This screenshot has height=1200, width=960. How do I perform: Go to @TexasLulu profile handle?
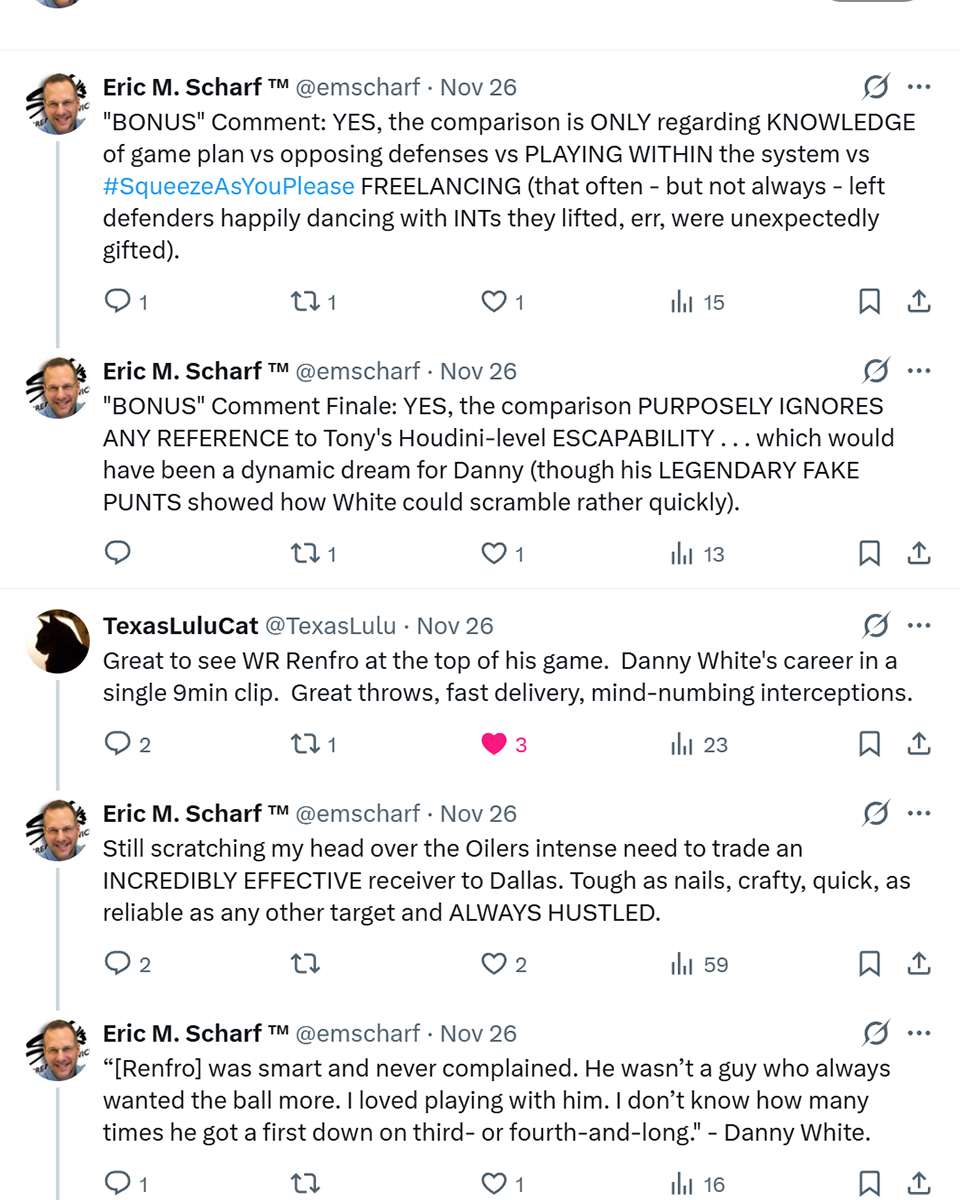(x=330, y=626)
